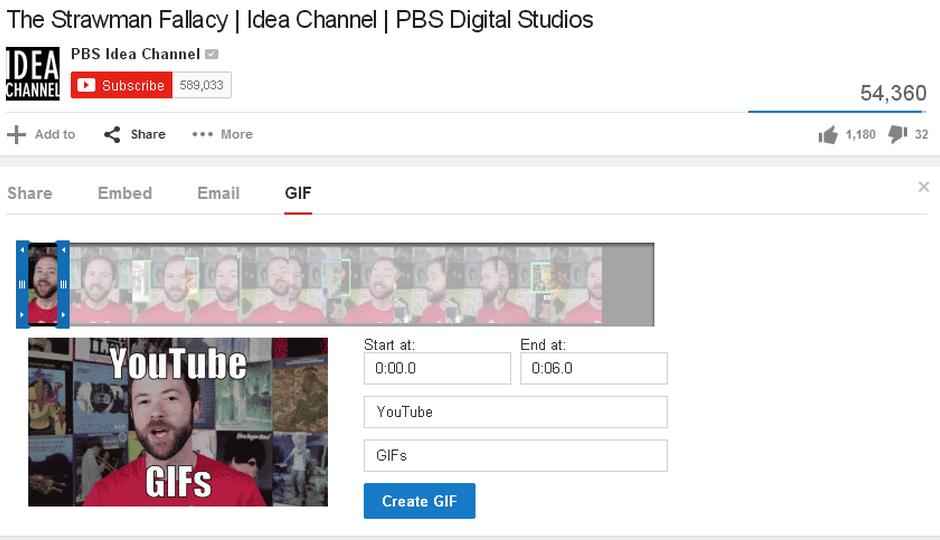940x540 pixels.
Task: Click the Create GIF button
Action: click(420, 501)
